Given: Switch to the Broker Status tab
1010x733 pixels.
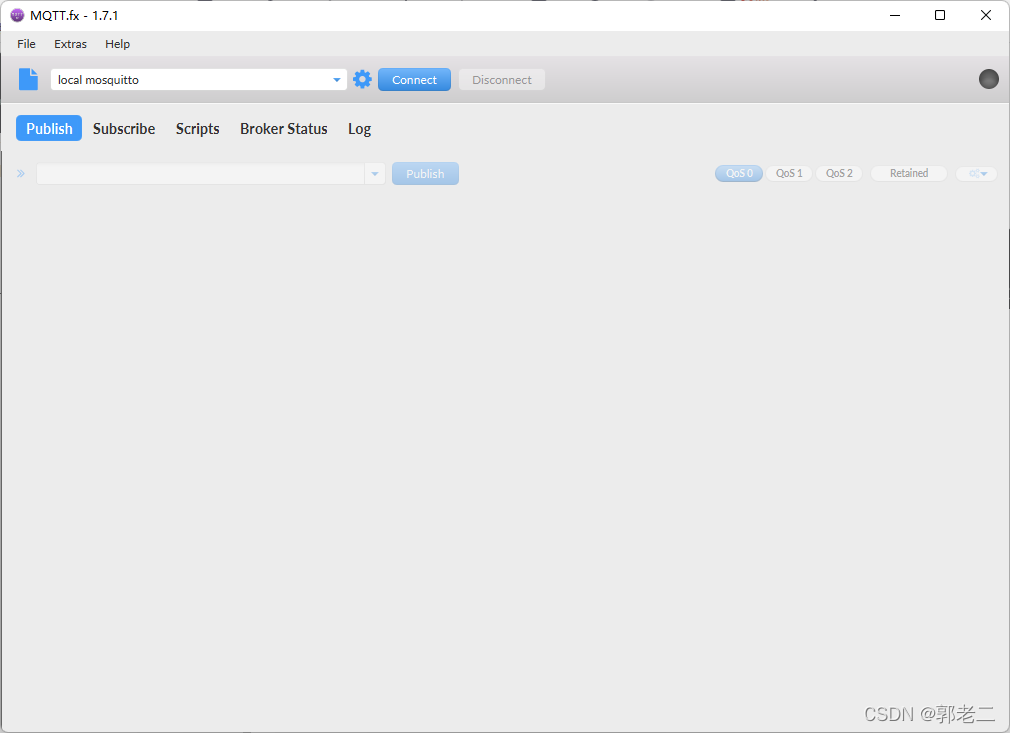Looking at the screenshot, I should 283,128.
